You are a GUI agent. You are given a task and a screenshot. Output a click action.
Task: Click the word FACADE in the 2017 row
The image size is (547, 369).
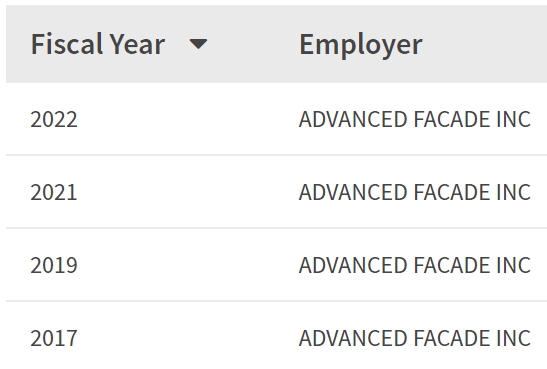(x=452, y=338)
